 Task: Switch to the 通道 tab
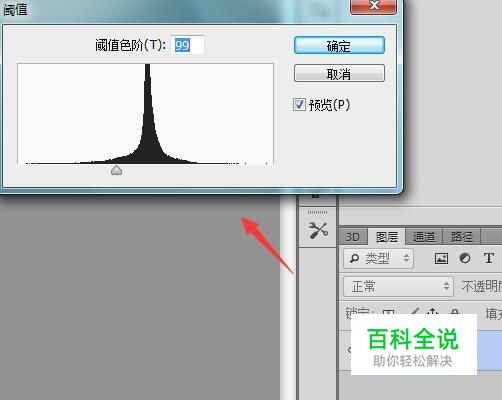pyautogui.click(x=424, y=237)
